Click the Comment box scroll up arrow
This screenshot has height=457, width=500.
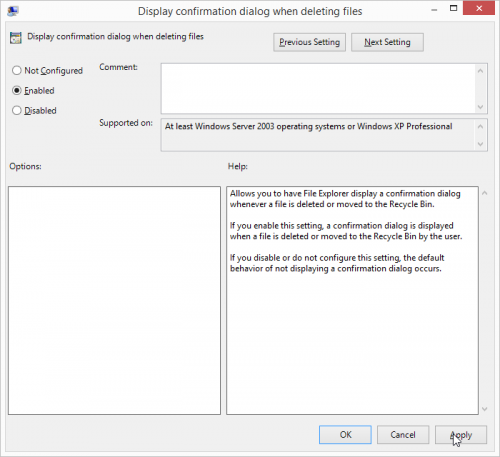coord(480,71)
